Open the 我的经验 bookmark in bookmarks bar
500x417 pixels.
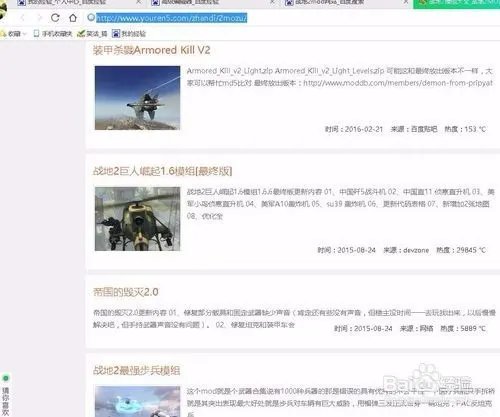(129, 34)
